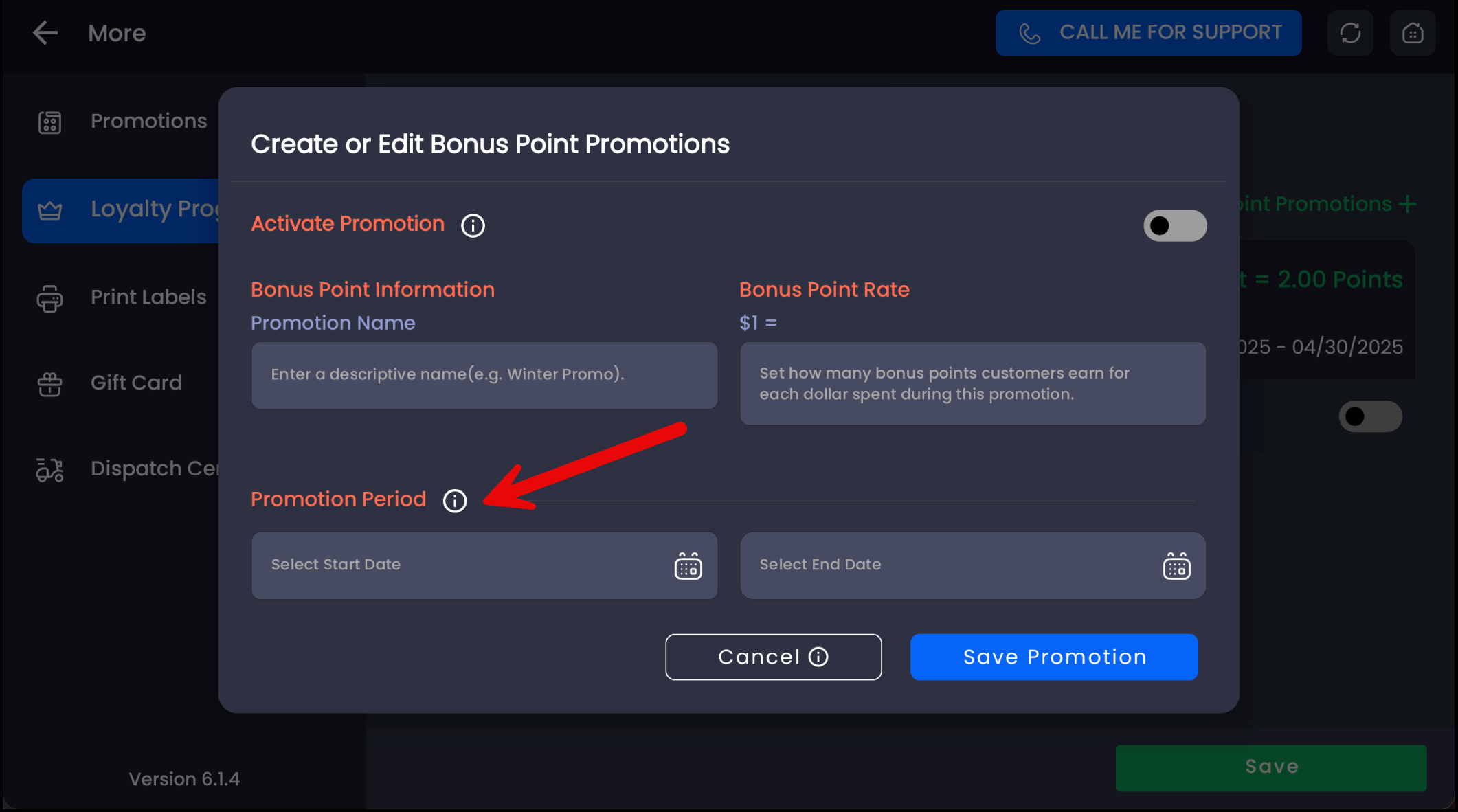Click the Save Promotion button
The width and height of the screenshot is (1458, 812).
[x=1054, y=657]
